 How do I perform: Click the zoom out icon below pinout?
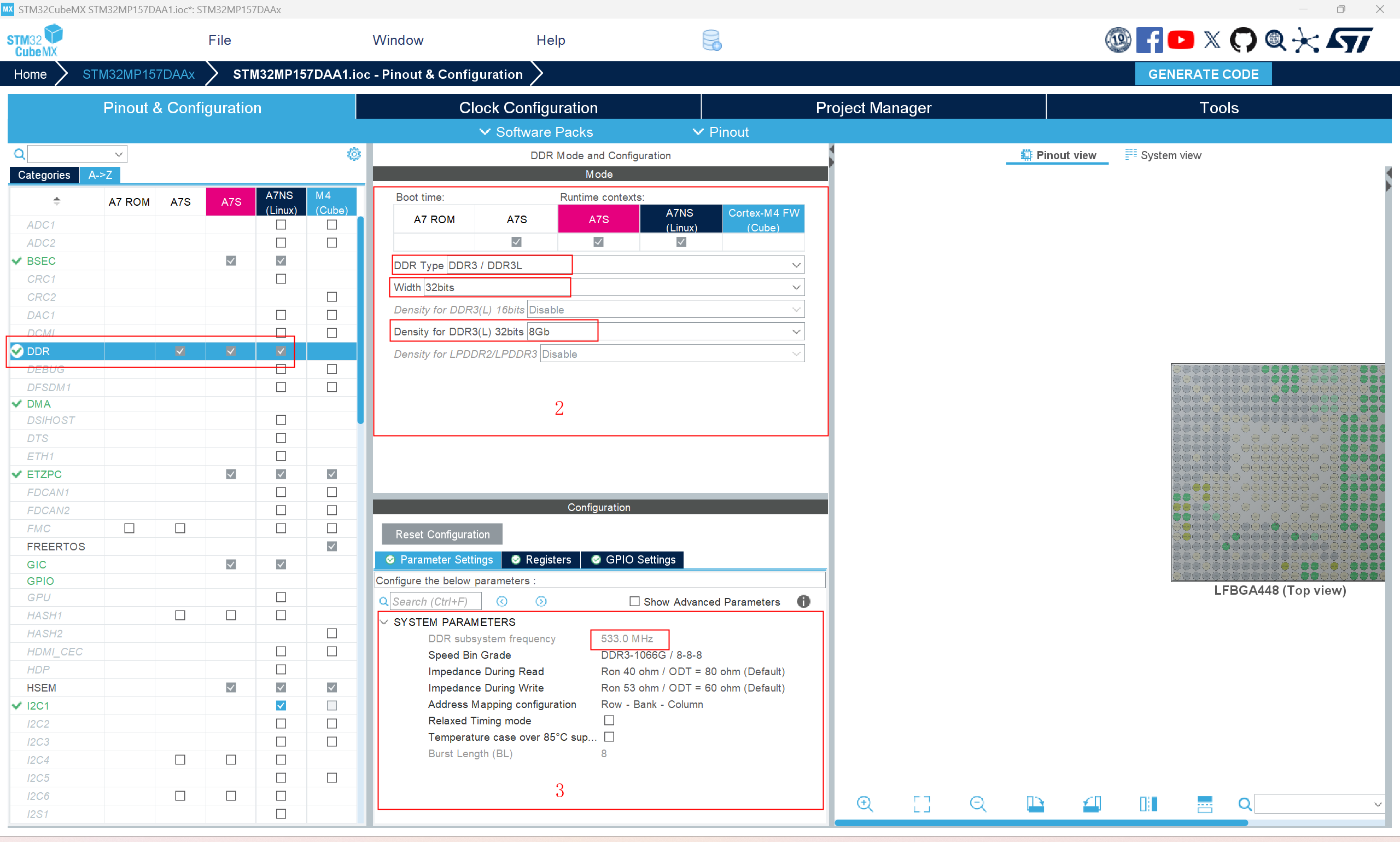click(x=978, y=803)
